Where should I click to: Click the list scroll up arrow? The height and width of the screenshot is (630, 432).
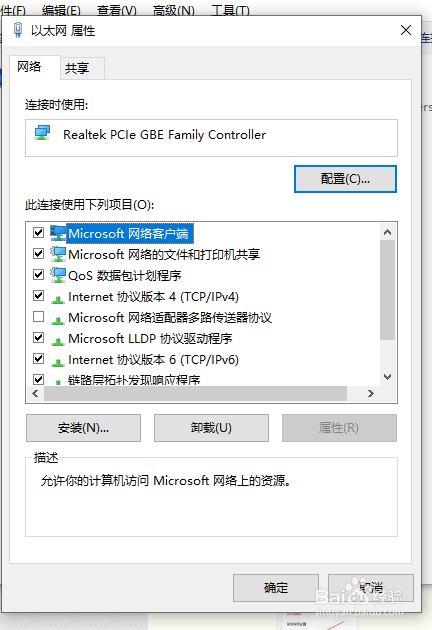(387, 232)
